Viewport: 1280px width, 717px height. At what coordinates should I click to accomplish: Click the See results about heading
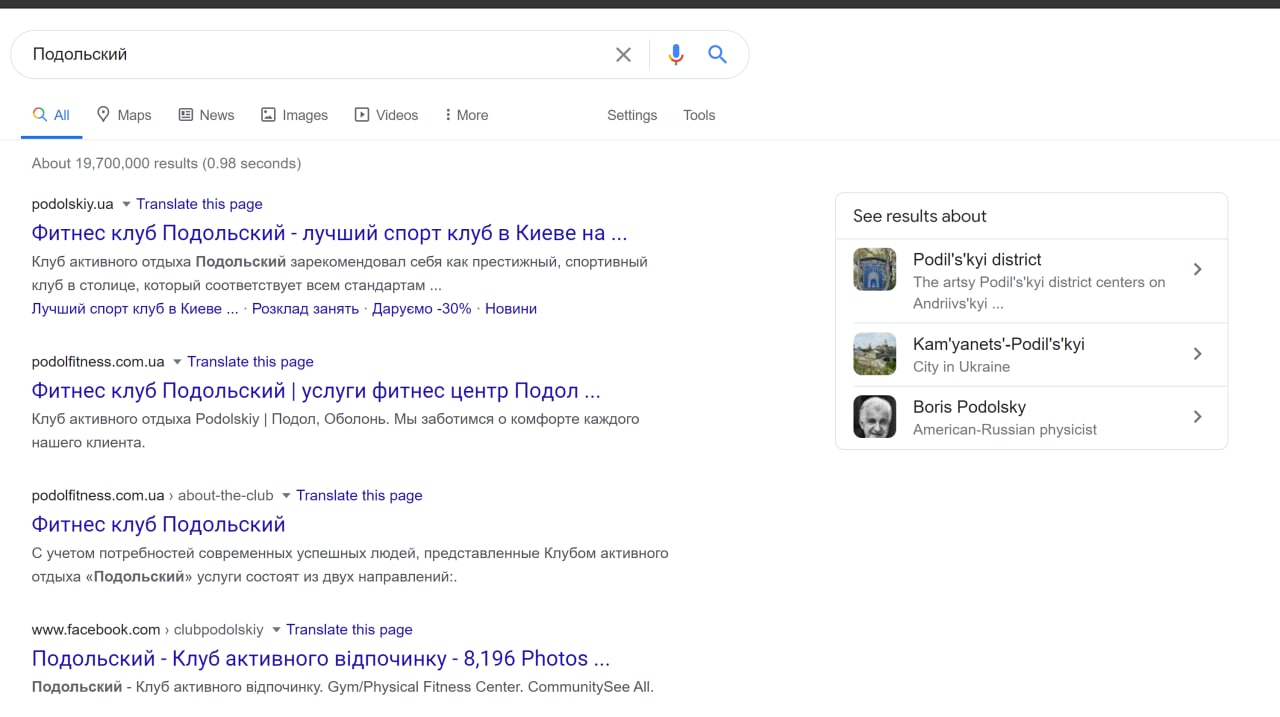tap(920, 216)
